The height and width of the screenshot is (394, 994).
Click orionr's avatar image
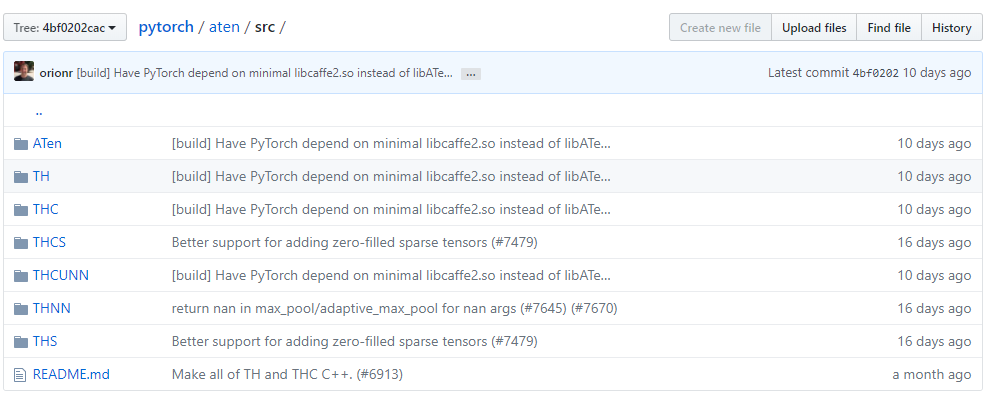click(24, 72)
